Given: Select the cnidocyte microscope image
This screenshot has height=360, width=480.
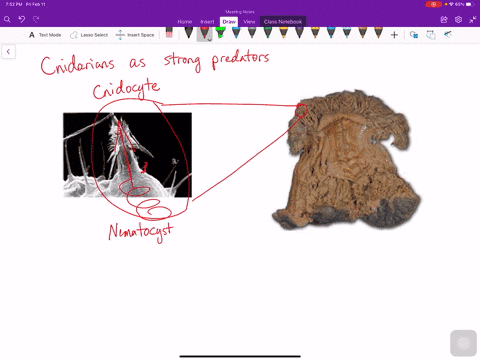Looking at the screenshot, I should click(x=127, y=155).
